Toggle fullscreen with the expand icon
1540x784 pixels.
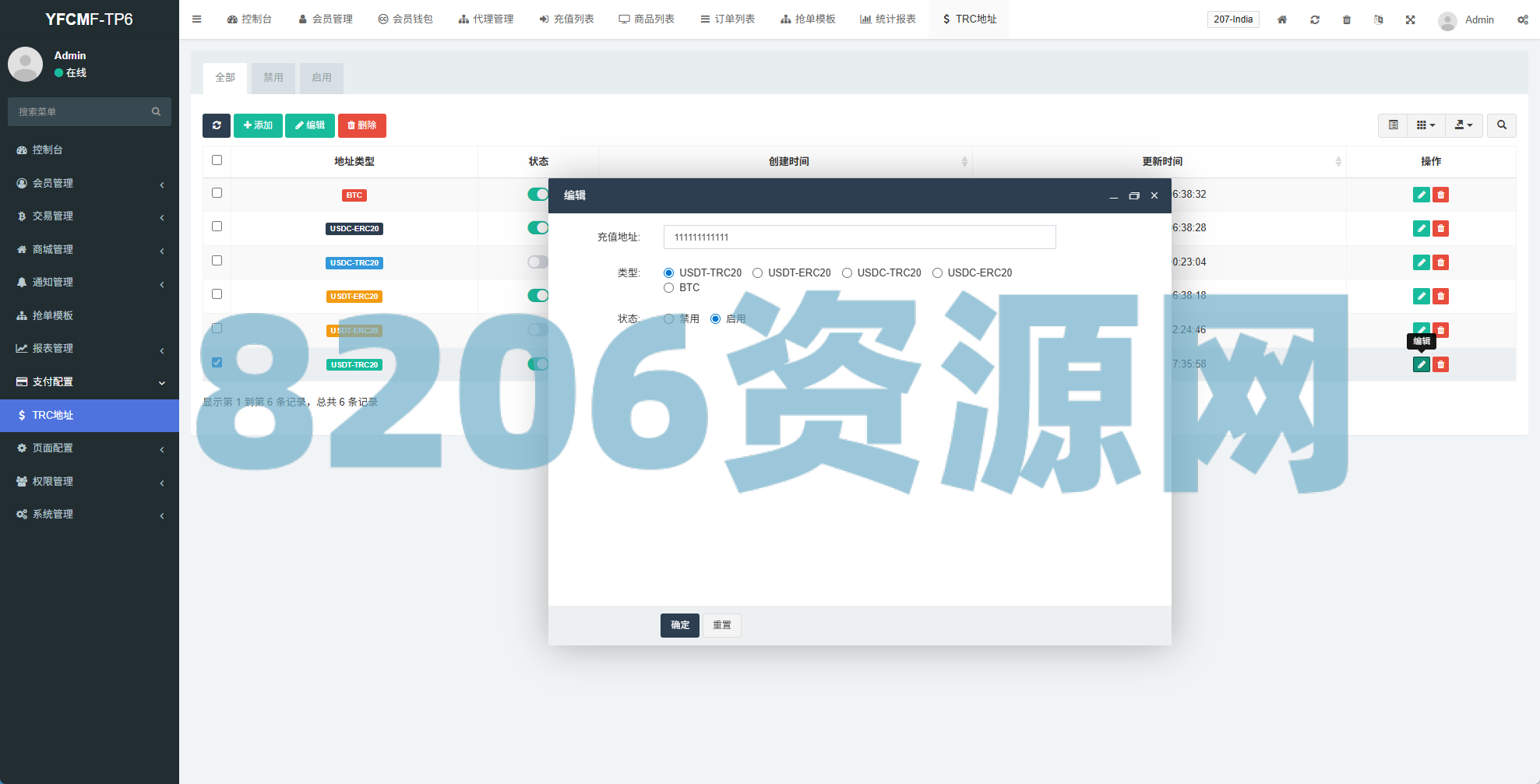(x=1410, y=19)
